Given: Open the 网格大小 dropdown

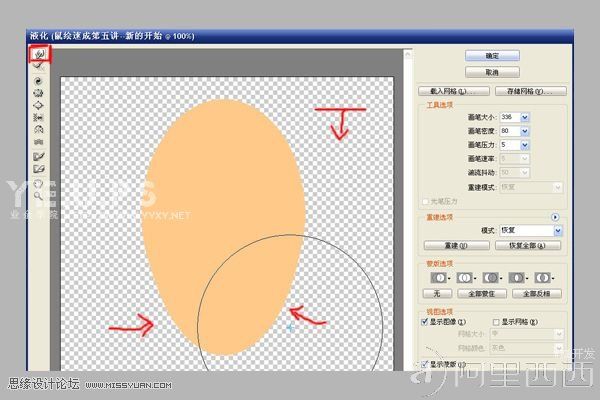Looking at the screenshot, I should tap(527, 334).
